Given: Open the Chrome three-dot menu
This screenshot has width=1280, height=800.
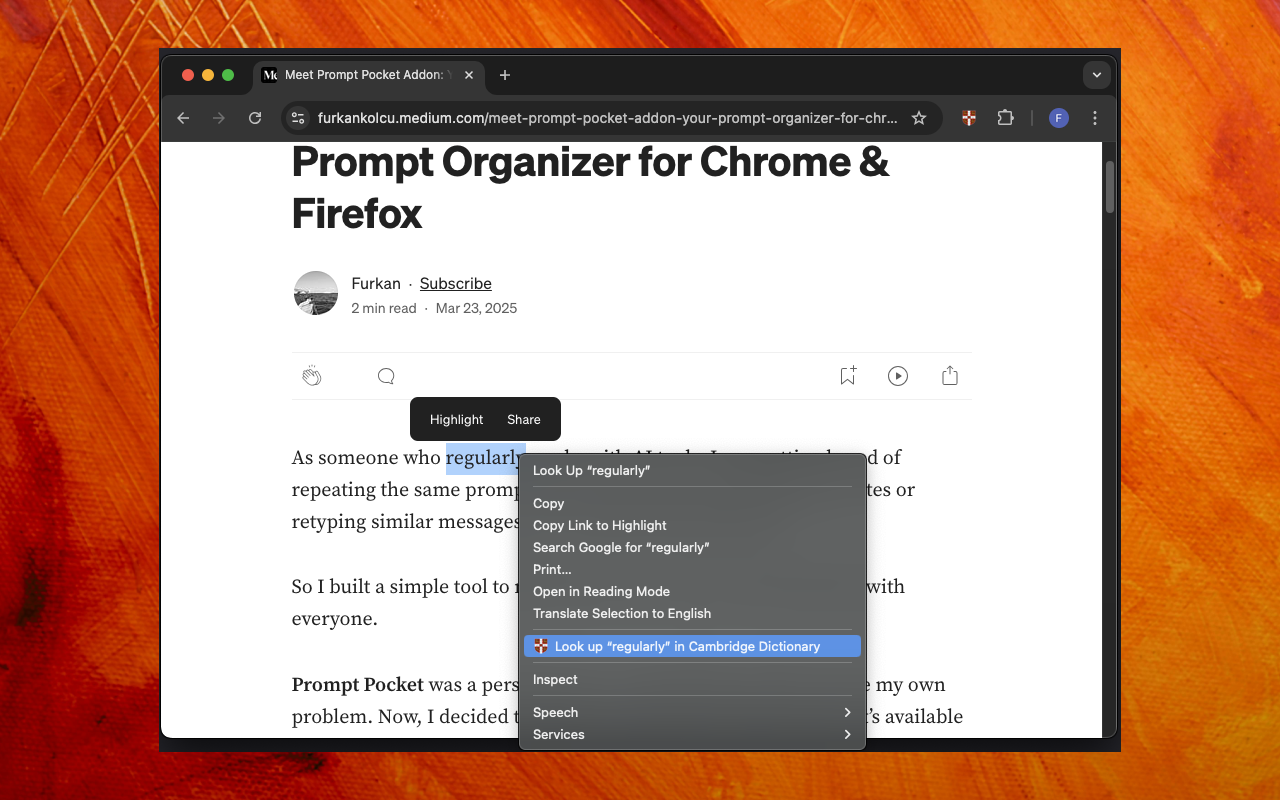Looking at the screenshot, I should 1095,118.
